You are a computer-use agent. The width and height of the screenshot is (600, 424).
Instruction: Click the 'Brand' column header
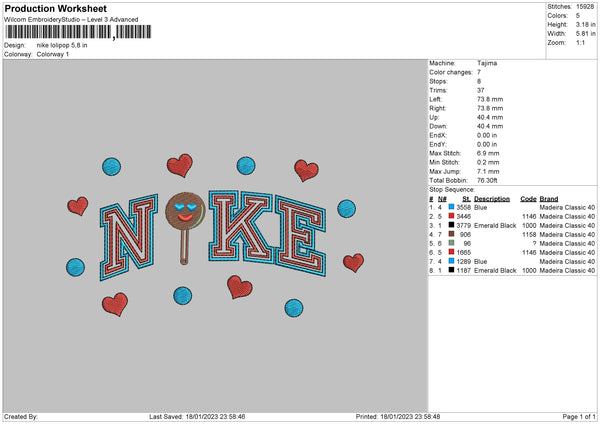tap(549, 199)
